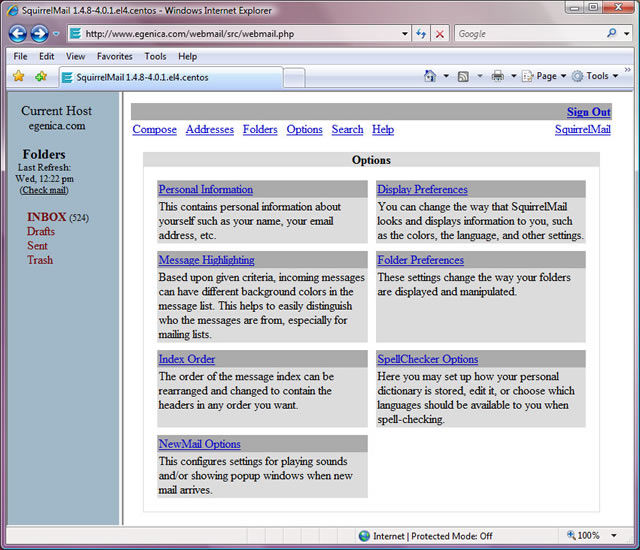Click the Internet zone globe status icon
Screen dimensions: 640x550
click(364, 536)
